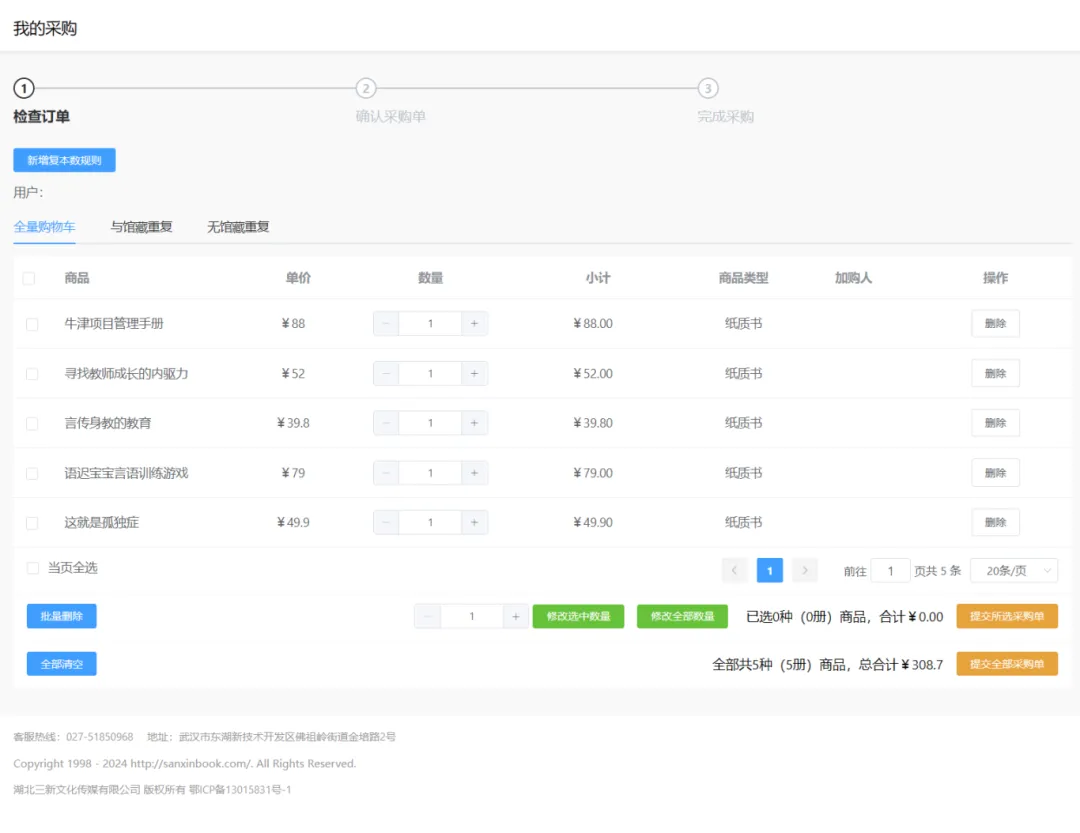The image size is (1080, 833).
Task: Decrease quantity for 牛津项目管理手册
Action: pos(386,323)
